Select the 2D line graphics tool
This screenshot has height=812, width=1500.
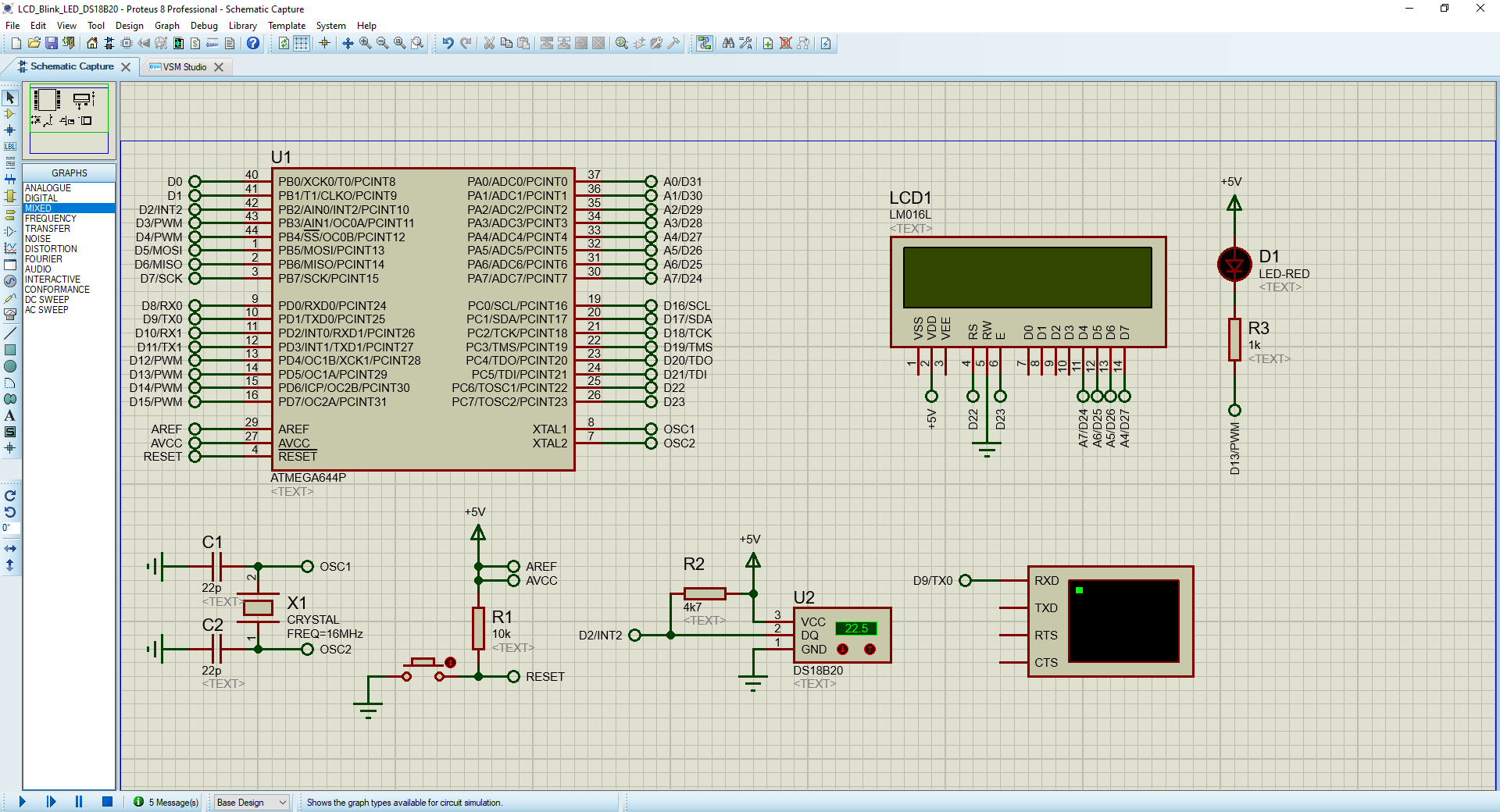pos(10,333)
